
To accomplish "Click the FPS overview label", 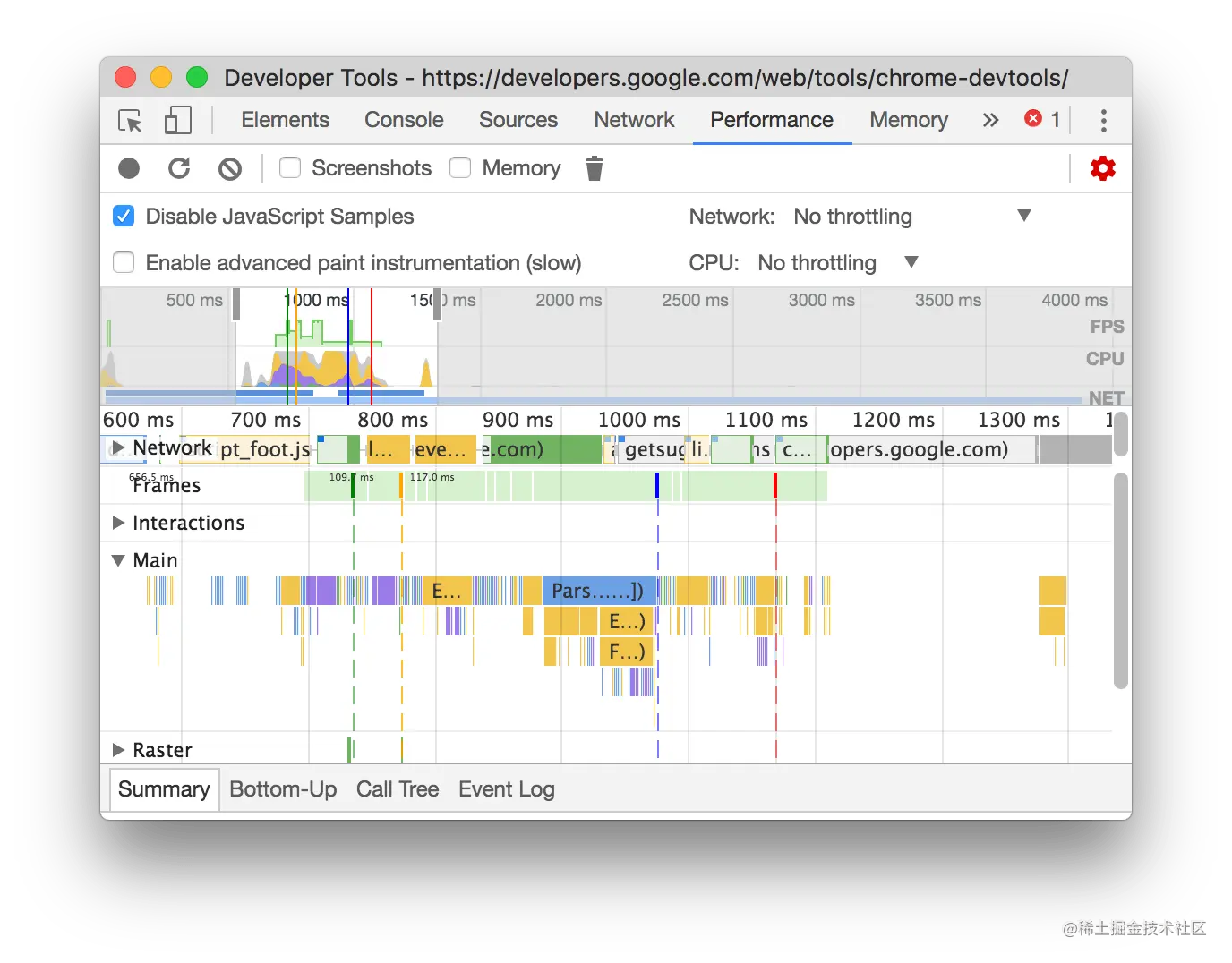I will point(1107,327).
